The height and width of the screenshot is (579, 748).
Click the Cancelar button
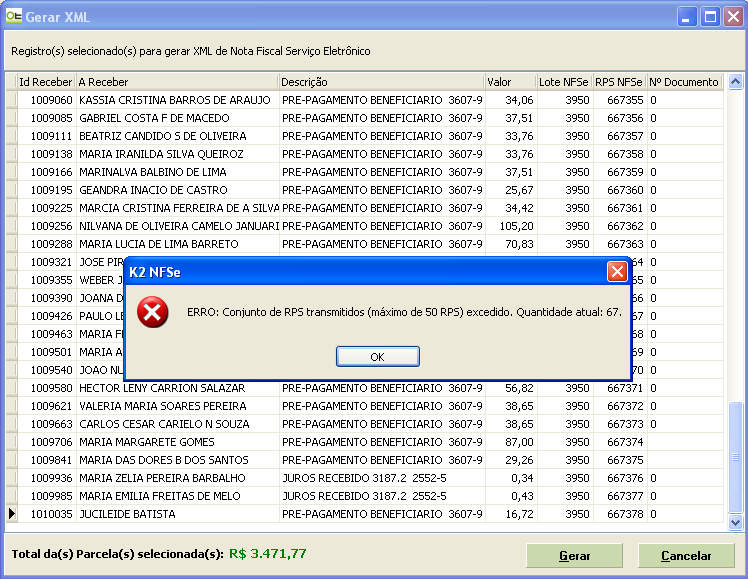point(686,556)
